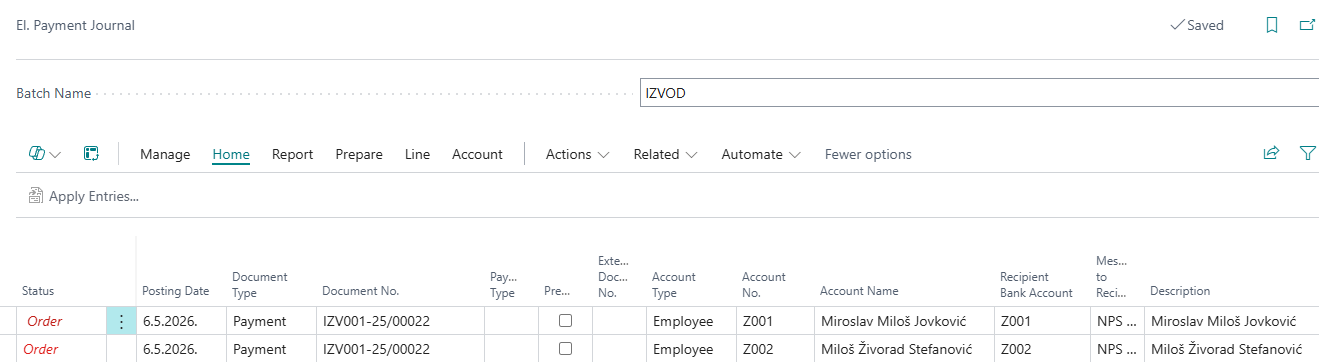Click Fewer options
This screenshot has width=1319, height=362.
point(868,154)
